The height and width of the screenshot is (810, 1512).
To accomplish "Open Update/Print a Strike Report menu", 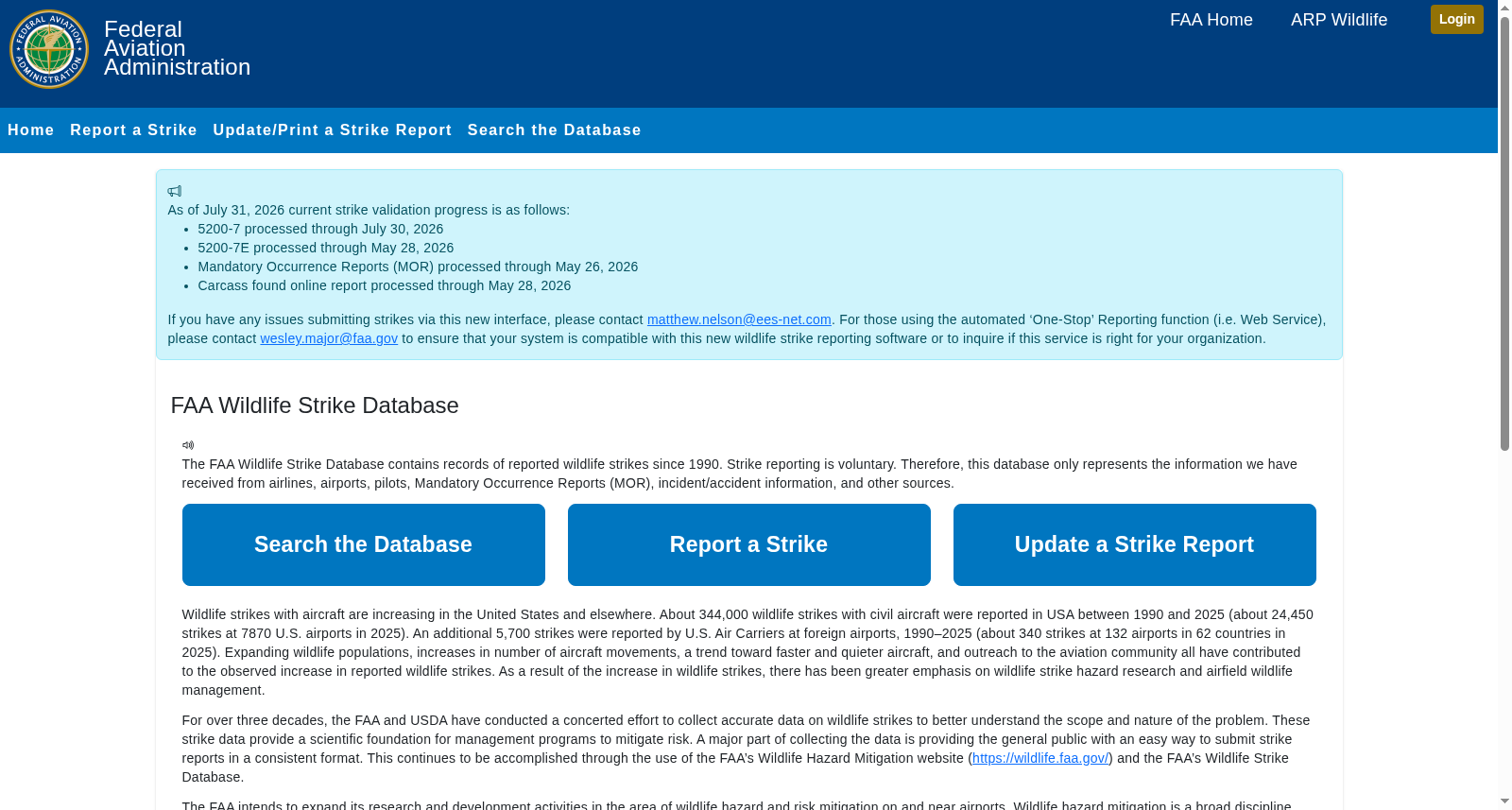I will click(x=333, y=130).
